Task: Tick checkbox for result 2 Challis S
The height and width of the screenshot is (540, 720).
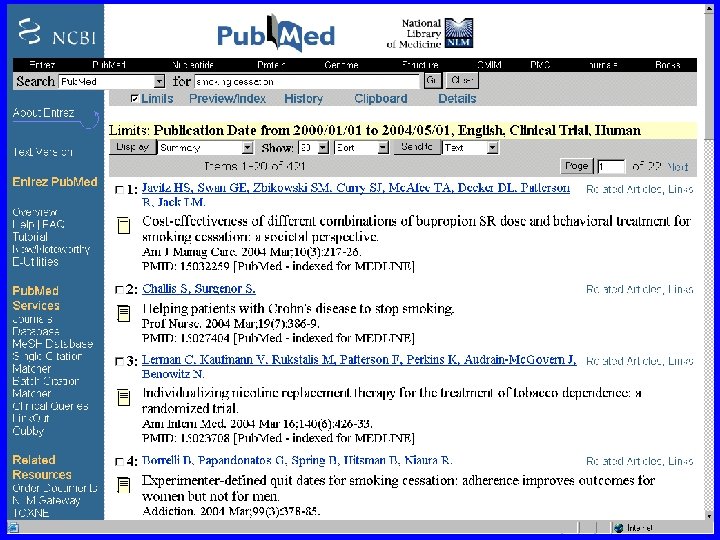Action: pyautogui.click(x=119, y=290)
